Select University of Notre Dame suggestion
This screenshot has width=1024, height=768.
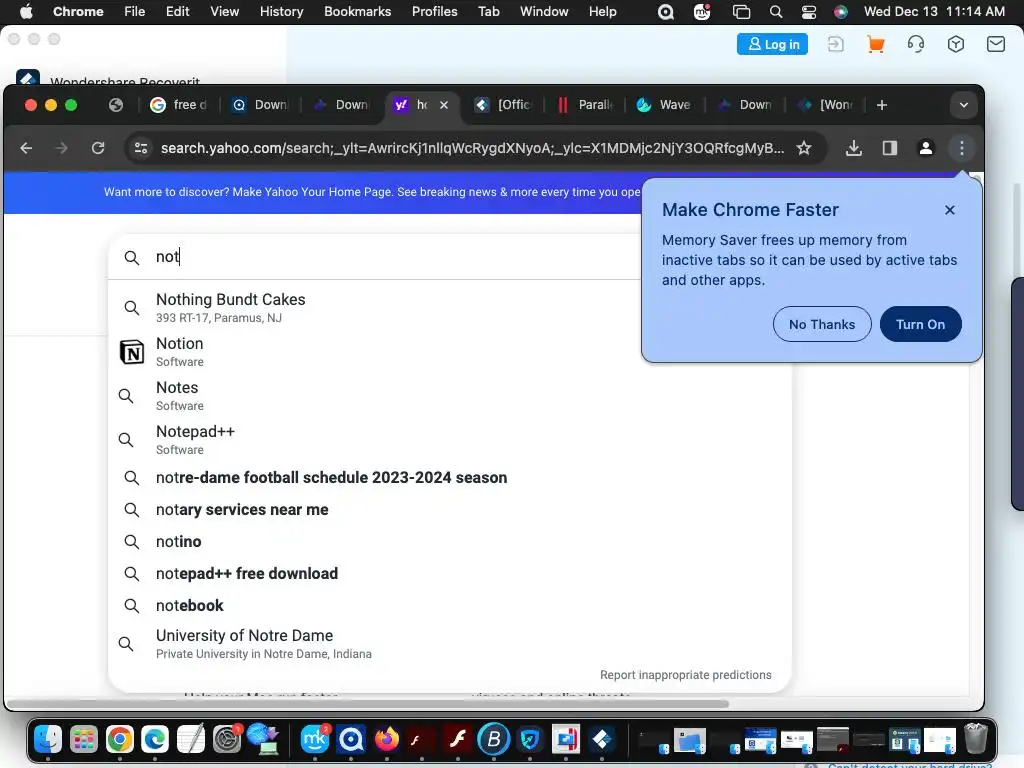coord(449,644)
